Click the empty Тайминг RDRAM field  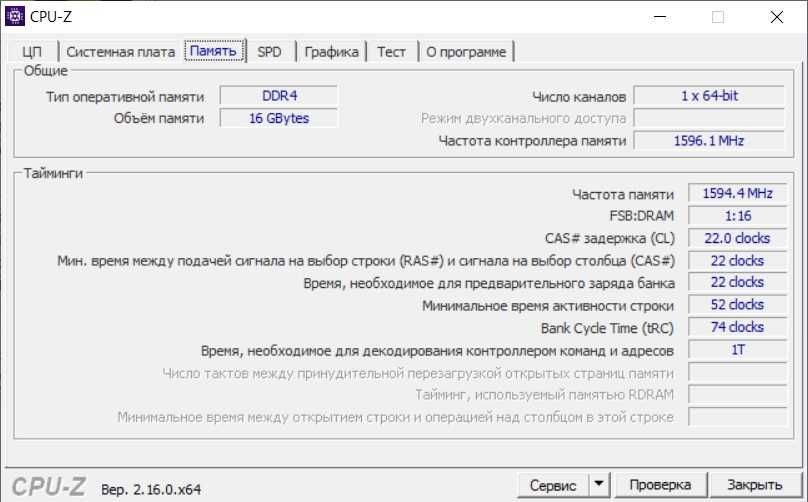(737, 395)
